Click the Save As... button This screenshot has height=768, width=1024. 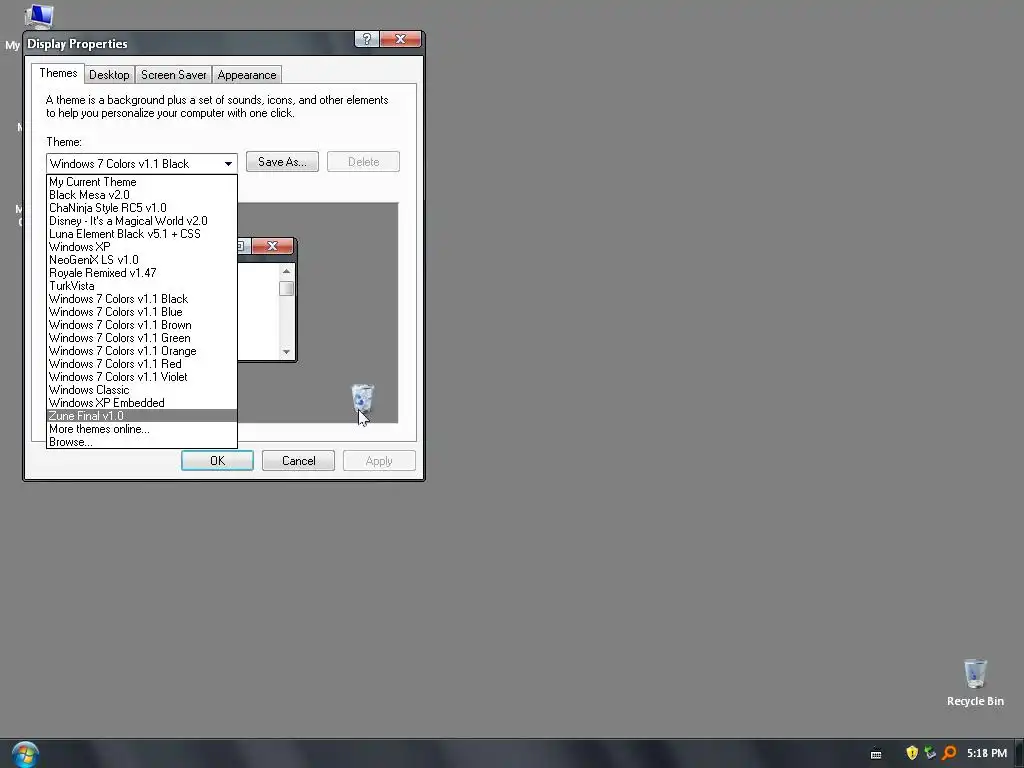click(x=282, y=162)
